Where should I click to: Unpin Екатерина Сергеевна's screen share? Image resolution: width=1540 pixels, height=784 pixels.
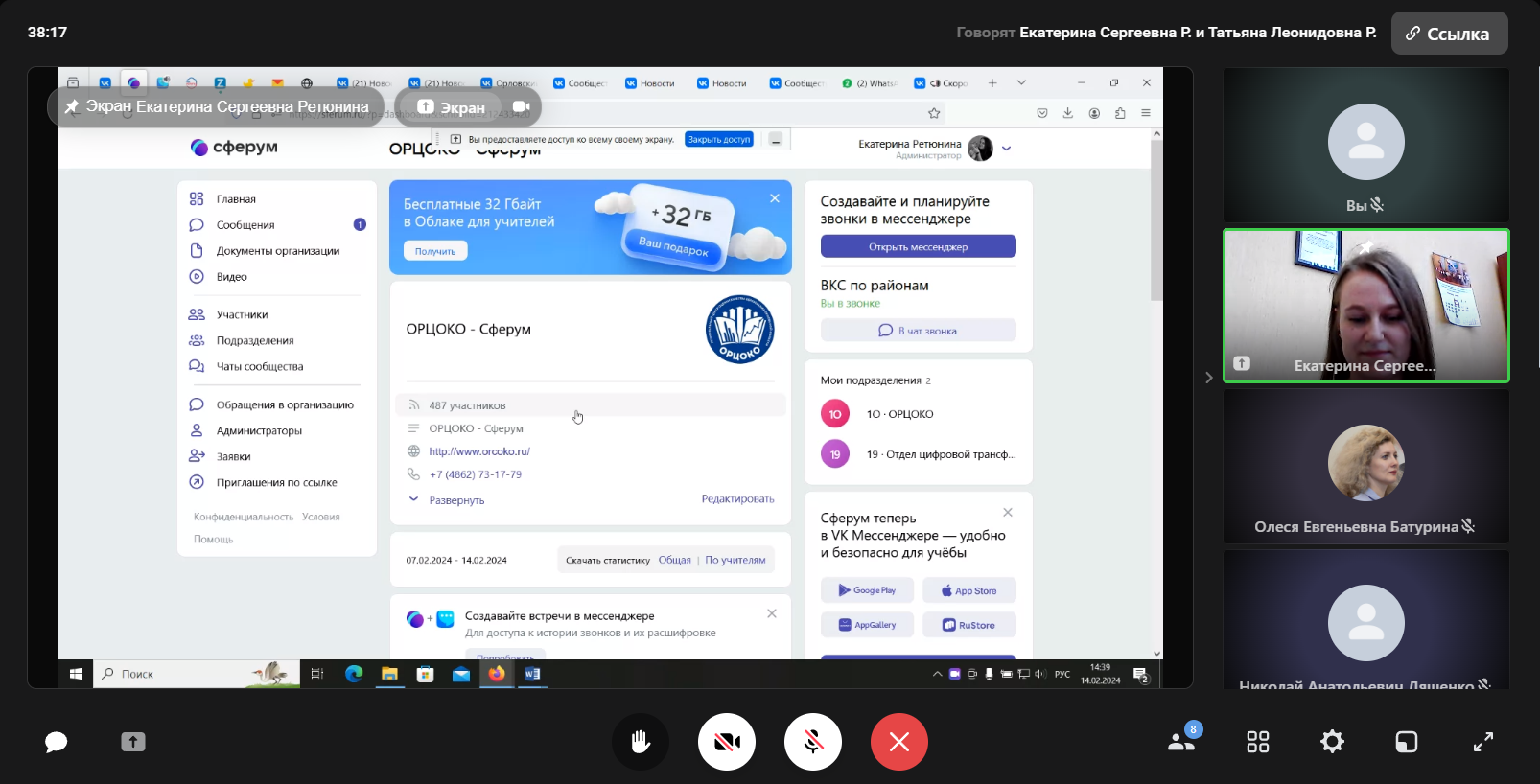[72, 106]
